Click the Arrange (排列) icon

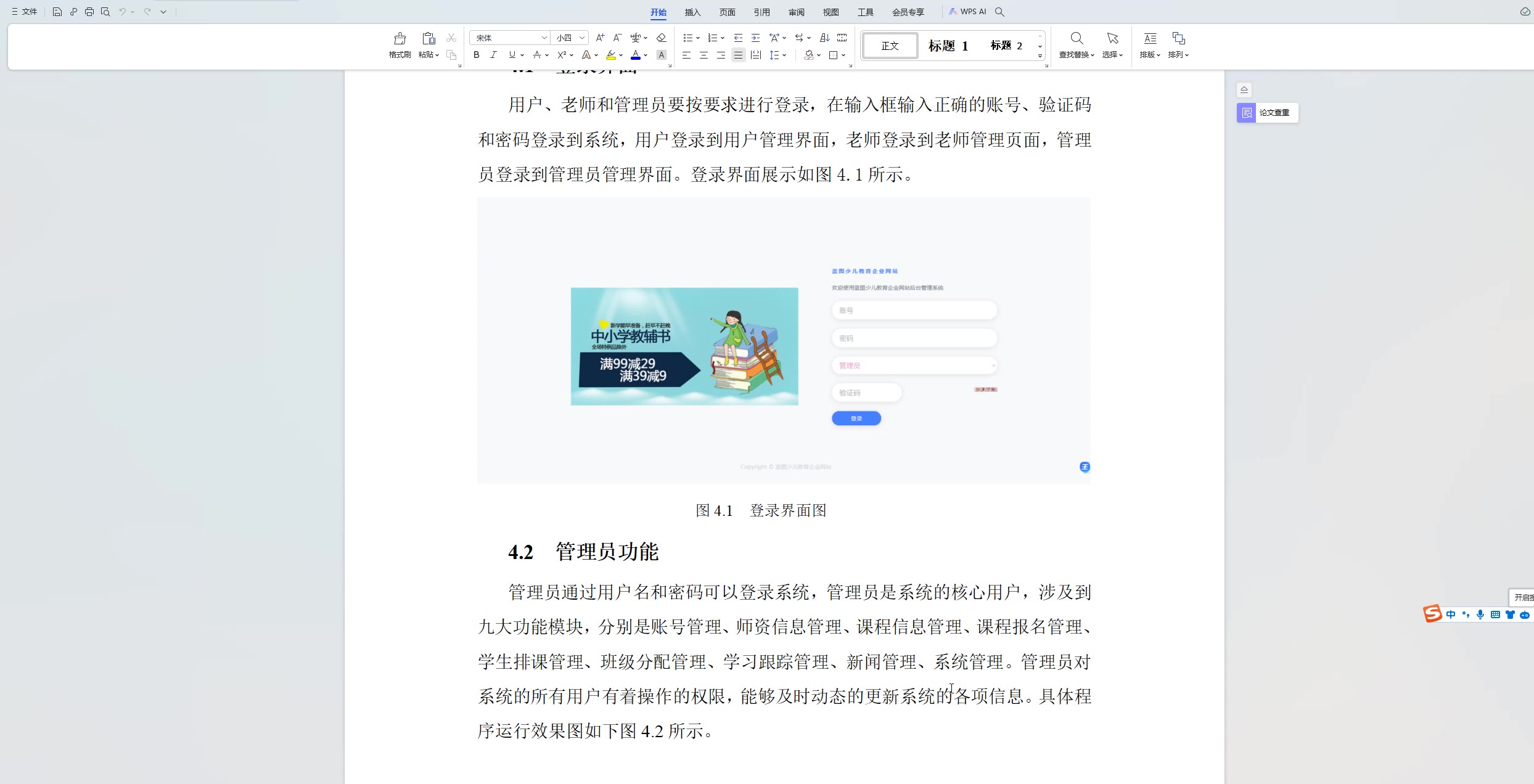[1178, 38]
